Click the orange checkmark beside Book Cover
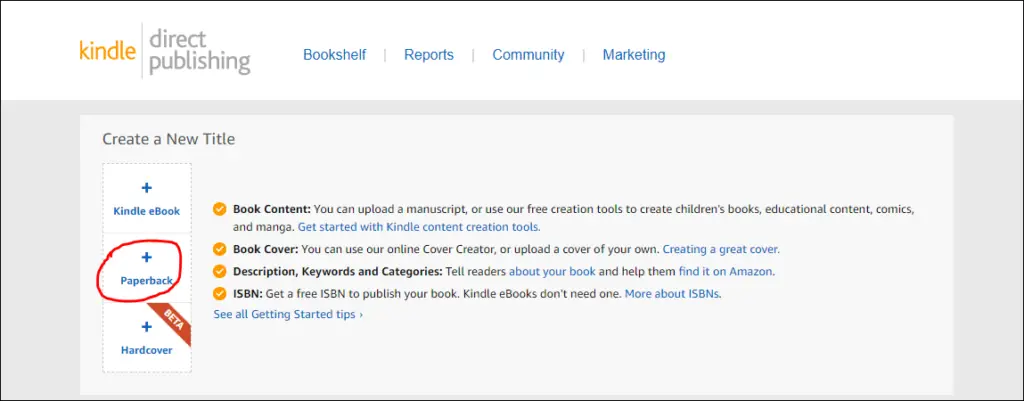 pyautogui.click(x=220, y=249)
